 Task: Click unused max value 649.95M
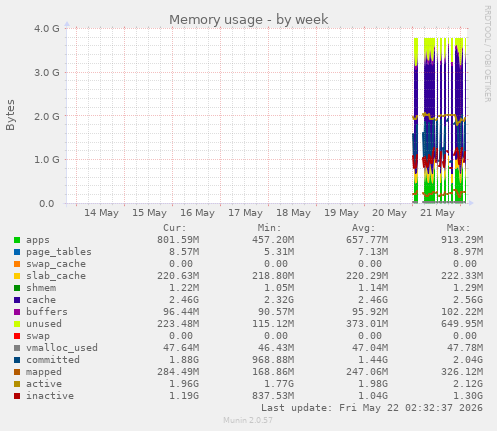[x=462, y=324]
